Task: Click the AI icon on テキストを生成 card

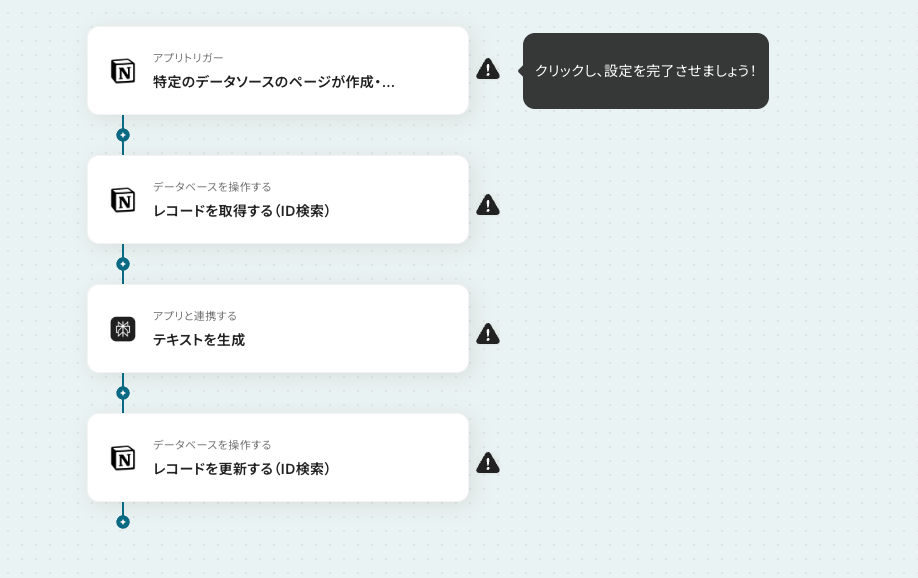Action: [123, 329]
